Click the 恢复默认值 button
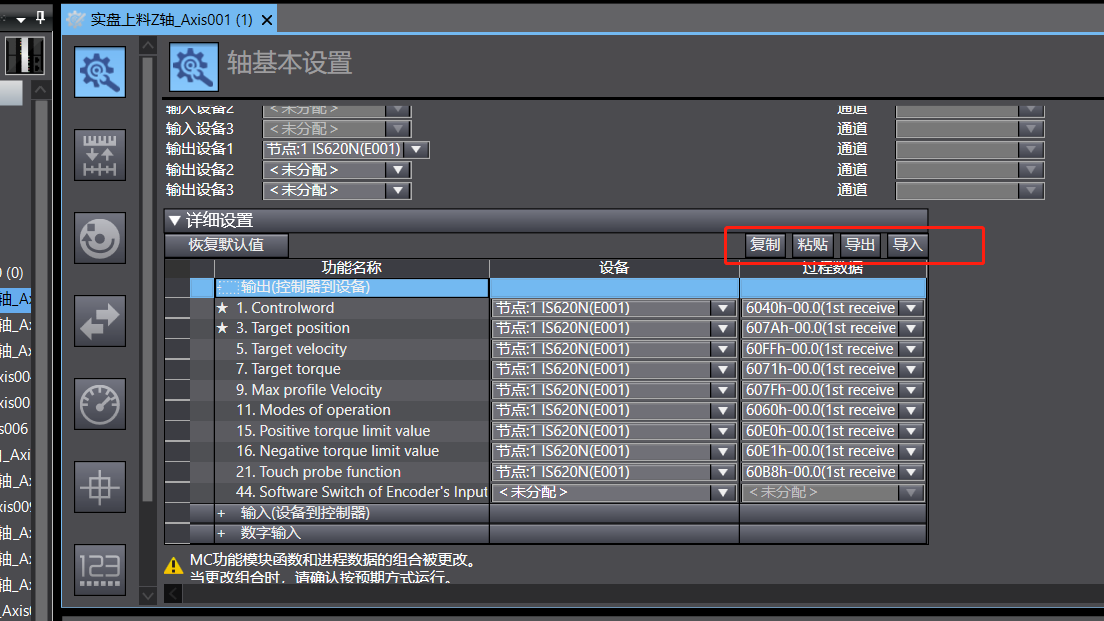This screenshot has width=1104, height=621. (x=226, y=245)
